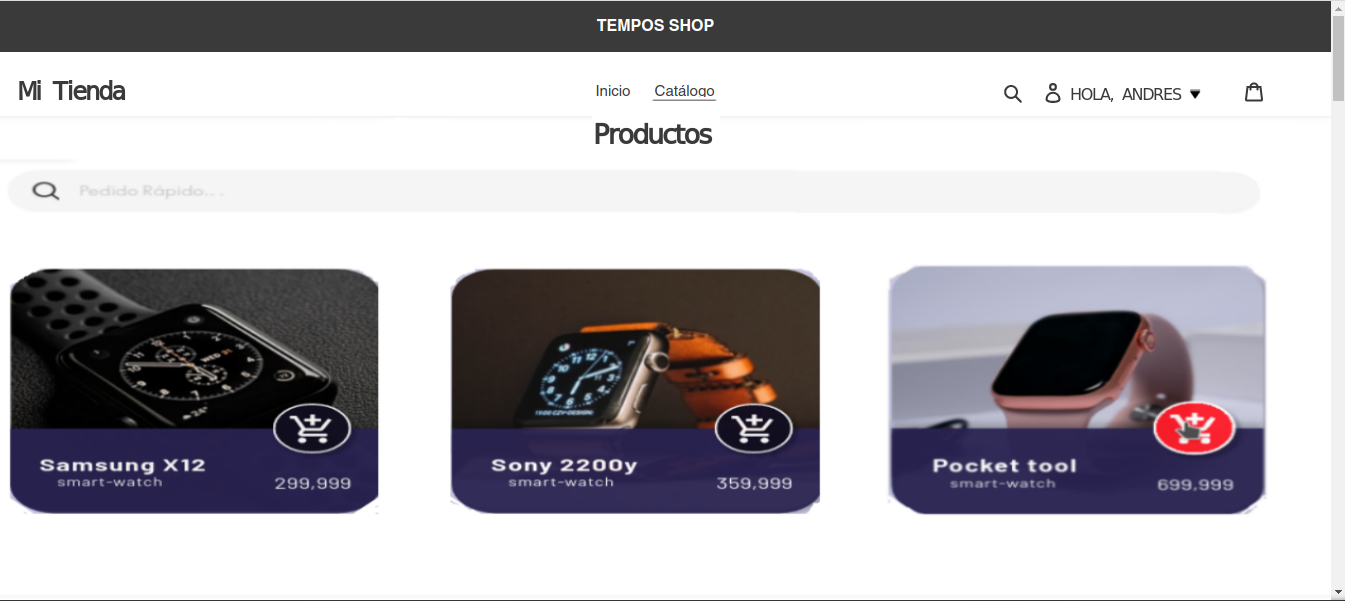The height and width of the screenshot is (601, 1345).
Task: Click red add-to-cart icon on Pocket tool
Action: click(1195, 429)
